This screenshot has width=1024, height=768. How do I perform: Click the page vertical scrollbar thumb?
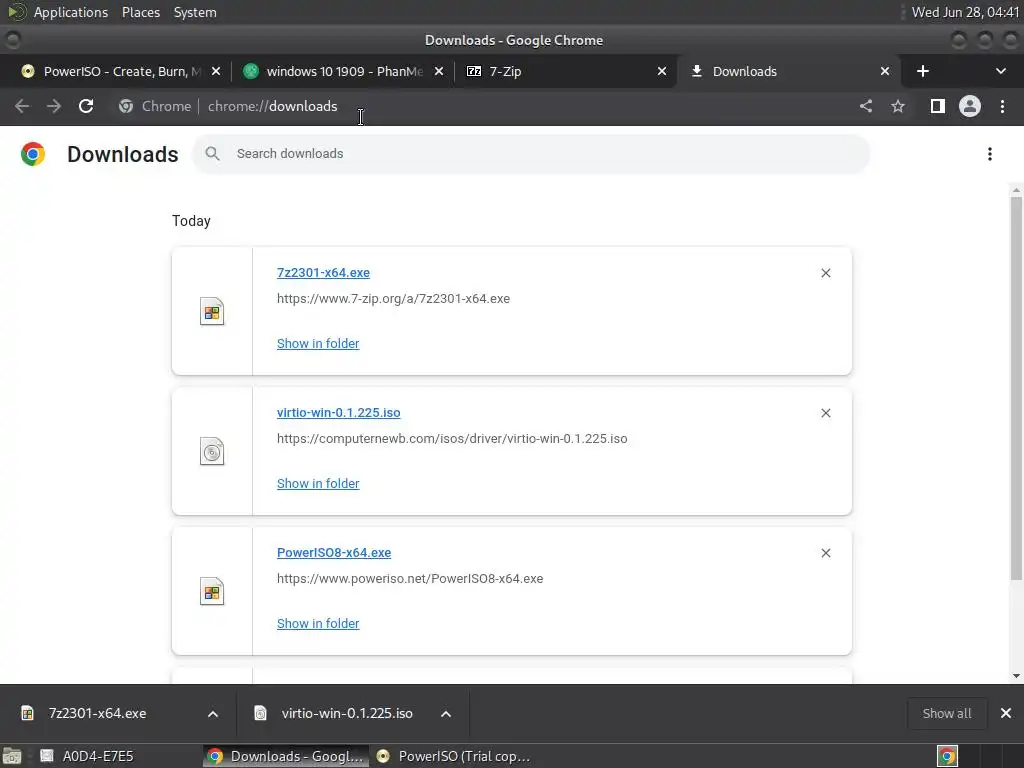coord(1016,388)
